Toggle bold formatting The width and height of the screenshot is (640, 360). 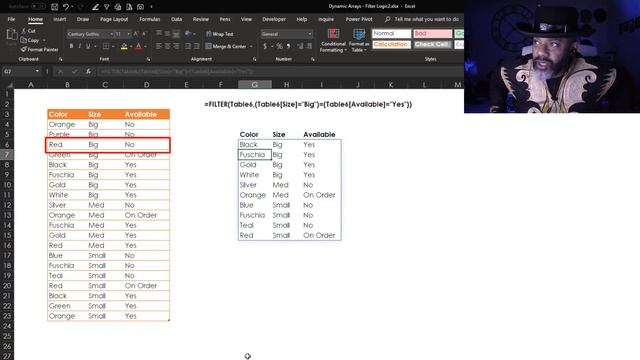tap(71, 47)
